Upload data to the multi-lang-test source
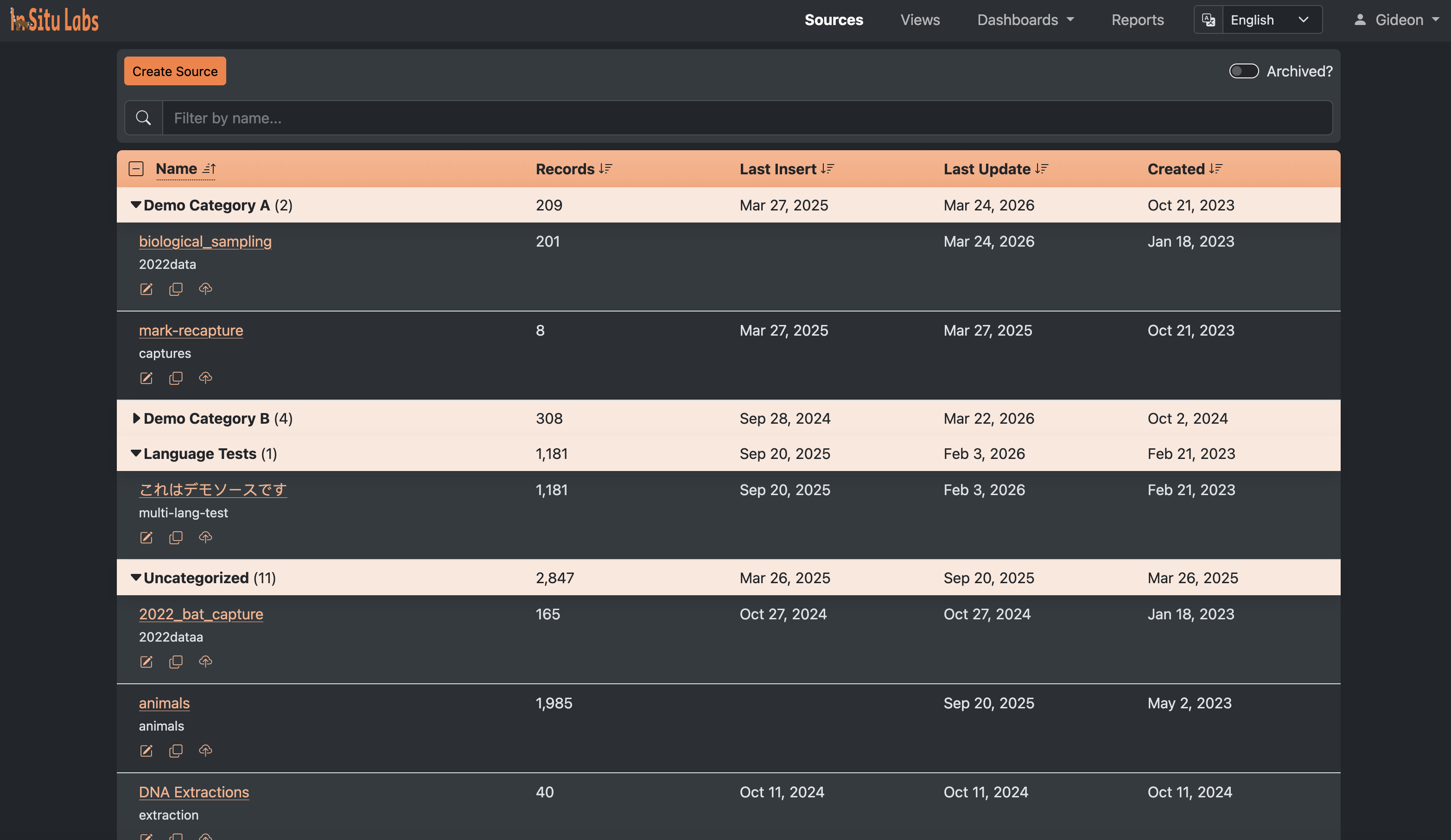 pyautogui.click(x=205, y=538)
